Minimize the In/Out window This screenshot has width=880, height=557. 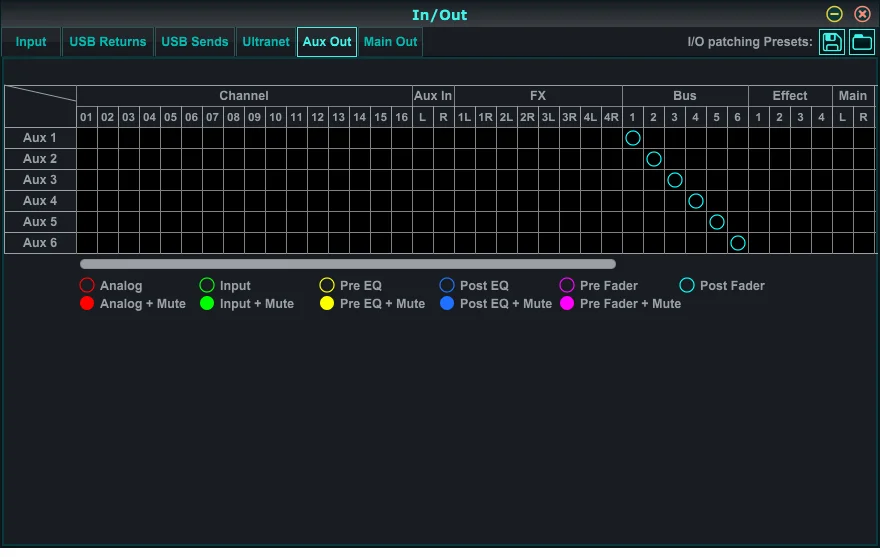[834, 14]
